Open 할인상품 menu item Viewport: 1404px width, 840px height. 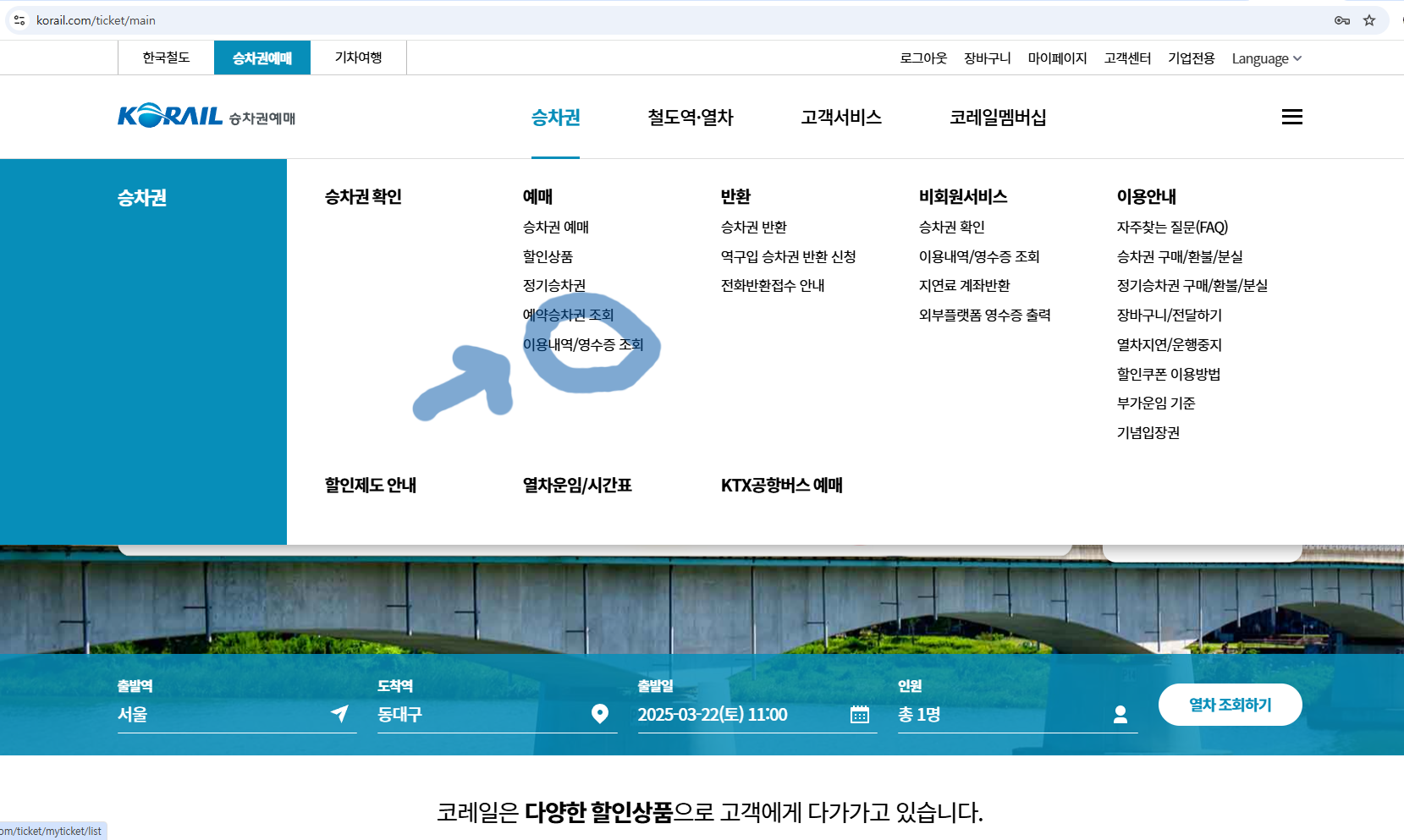(548, 256)
